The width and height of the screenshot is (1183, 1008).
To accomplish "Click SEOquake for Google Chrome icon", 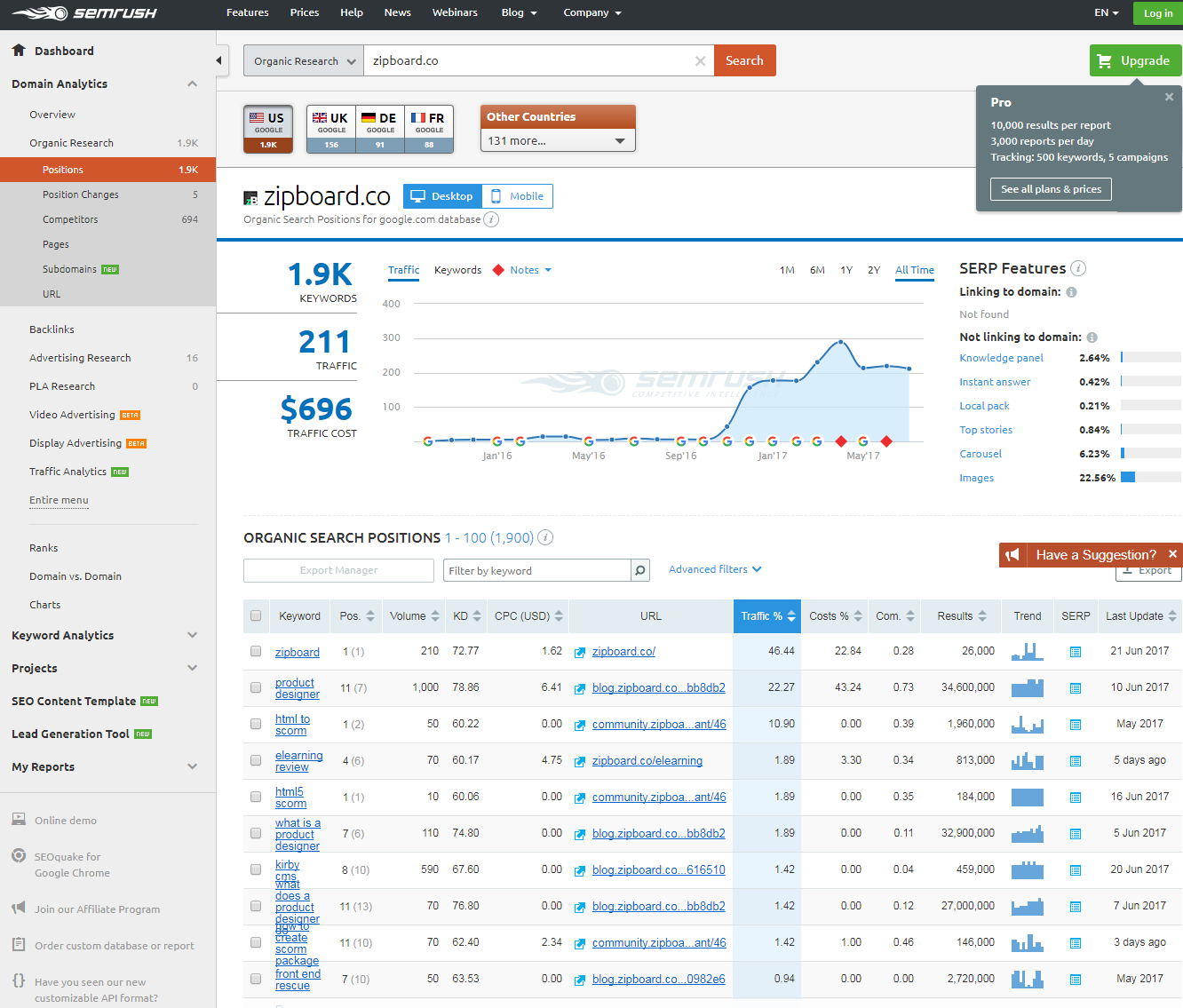I will (x=19, y=855).
